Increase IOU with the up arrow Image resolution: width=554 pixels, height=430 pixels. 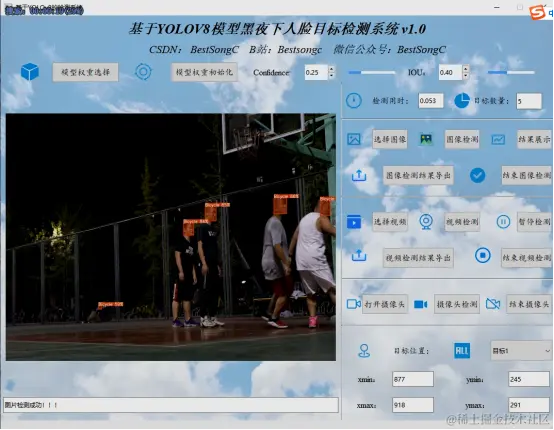466,69
